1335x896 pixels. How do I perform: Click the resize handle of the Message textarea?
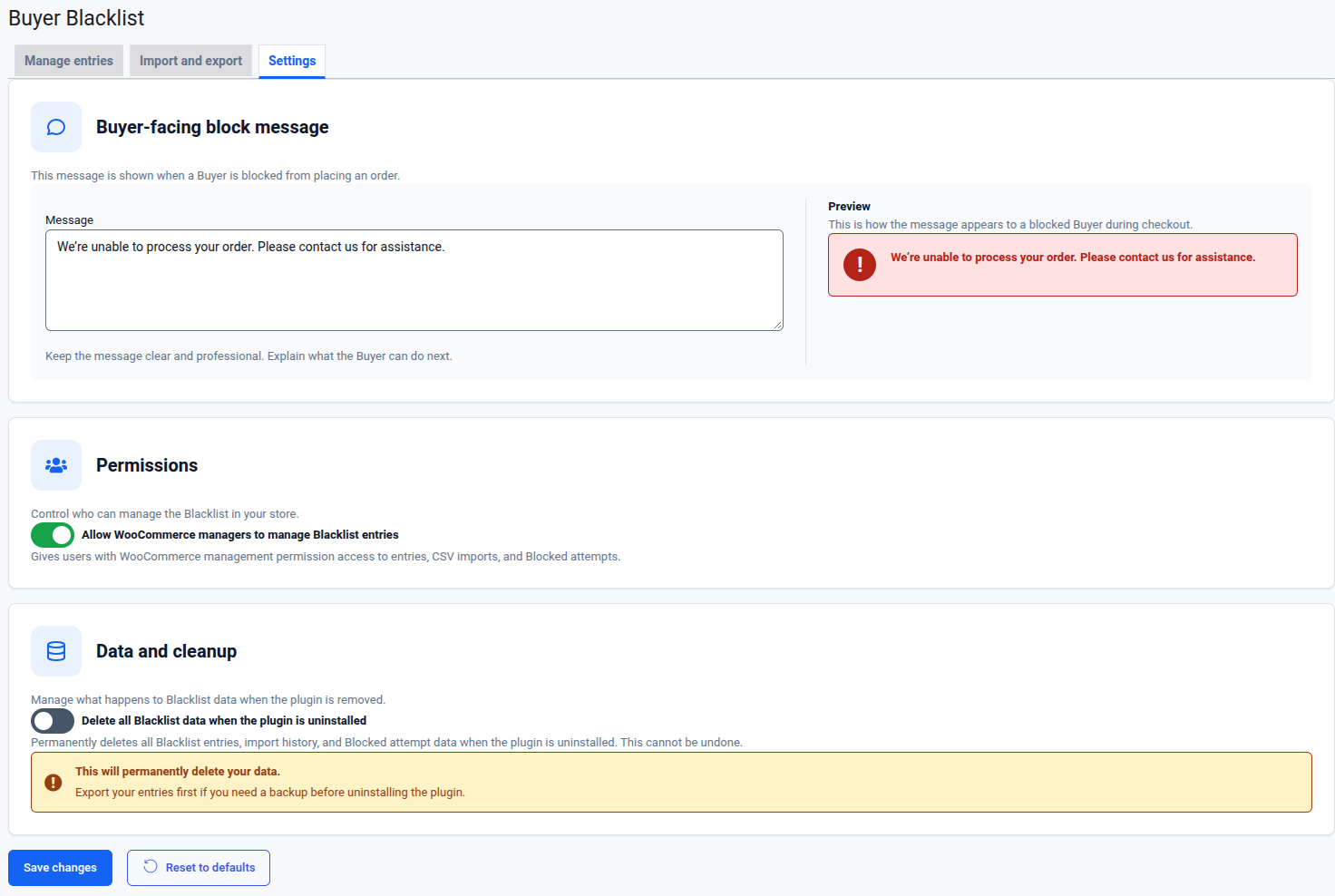tap(777, 325)
